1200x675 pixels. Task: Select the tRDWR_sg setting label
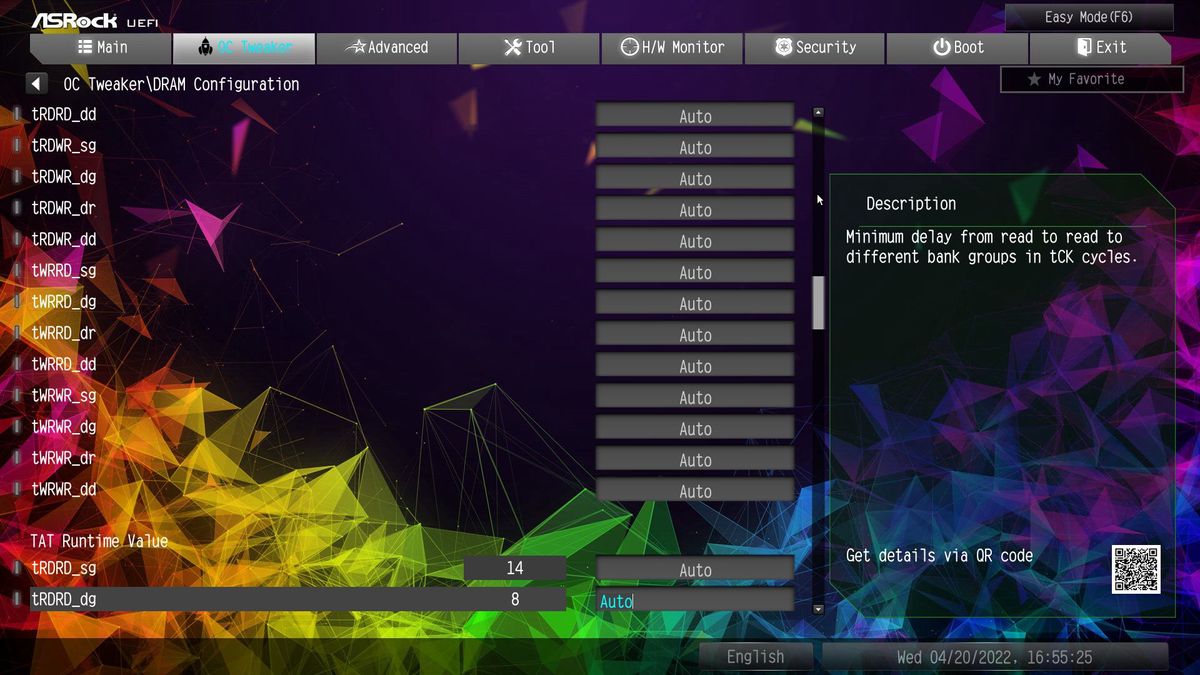64,146
